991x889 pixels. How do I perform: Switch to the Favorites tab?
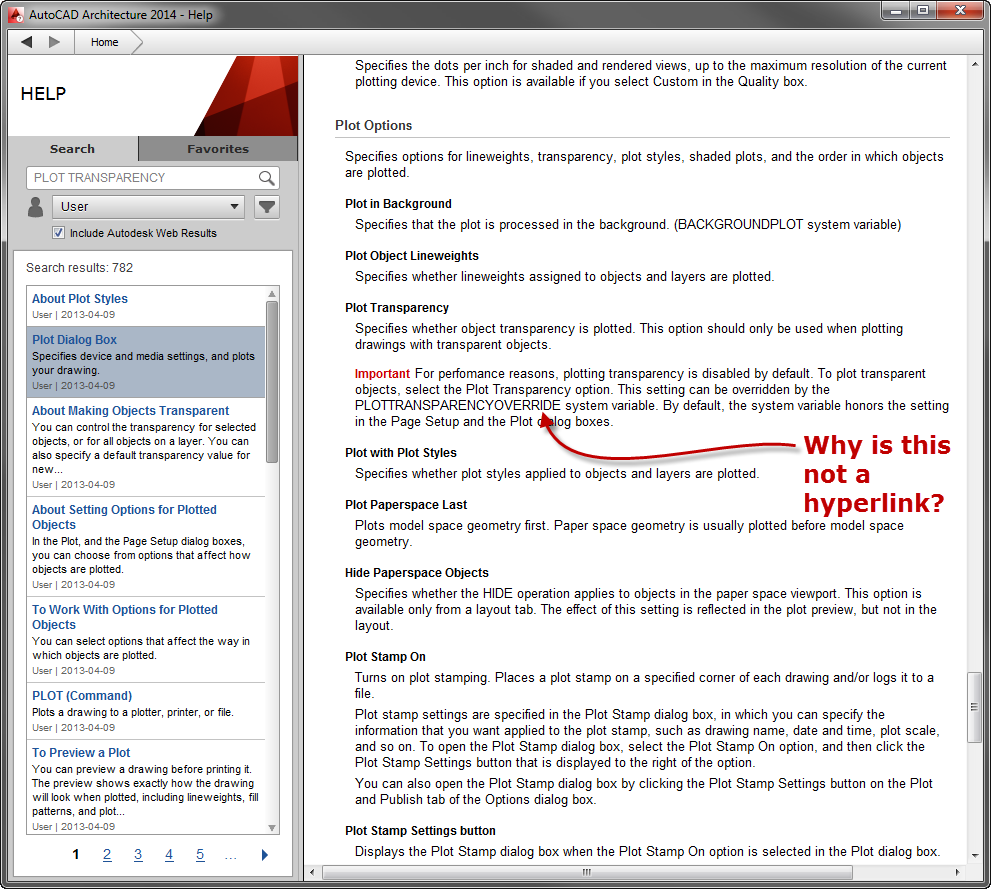pos(217,149)
